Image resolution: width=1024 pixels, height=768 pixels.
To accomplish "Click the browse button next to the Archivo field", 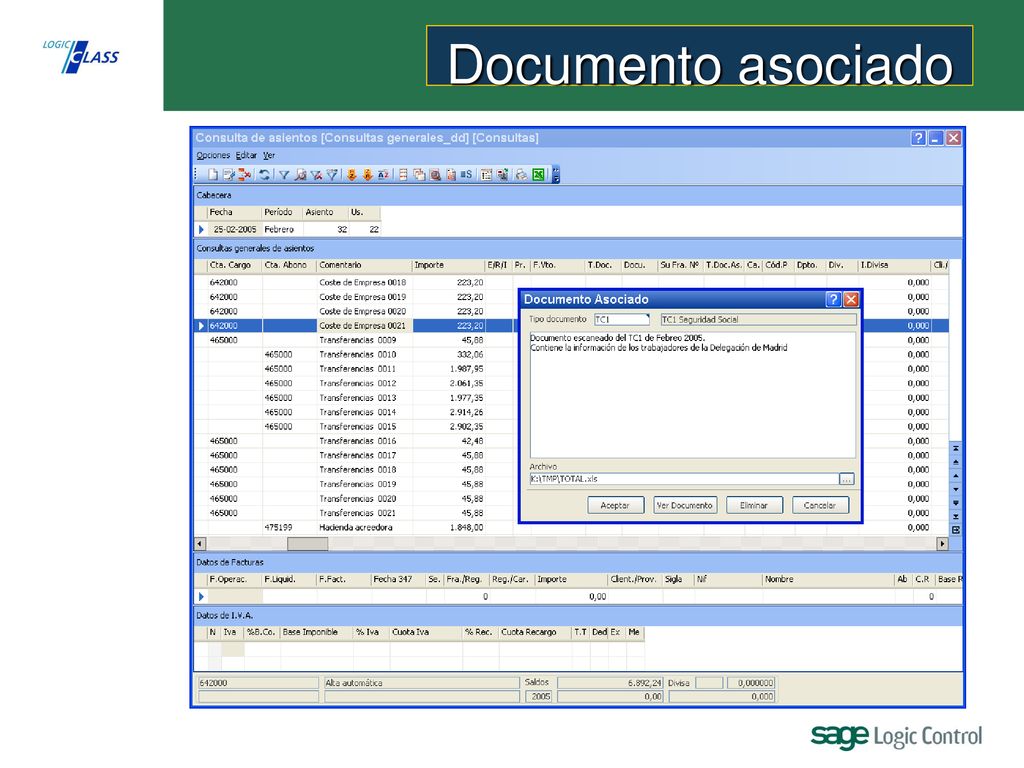I will 846,479.
